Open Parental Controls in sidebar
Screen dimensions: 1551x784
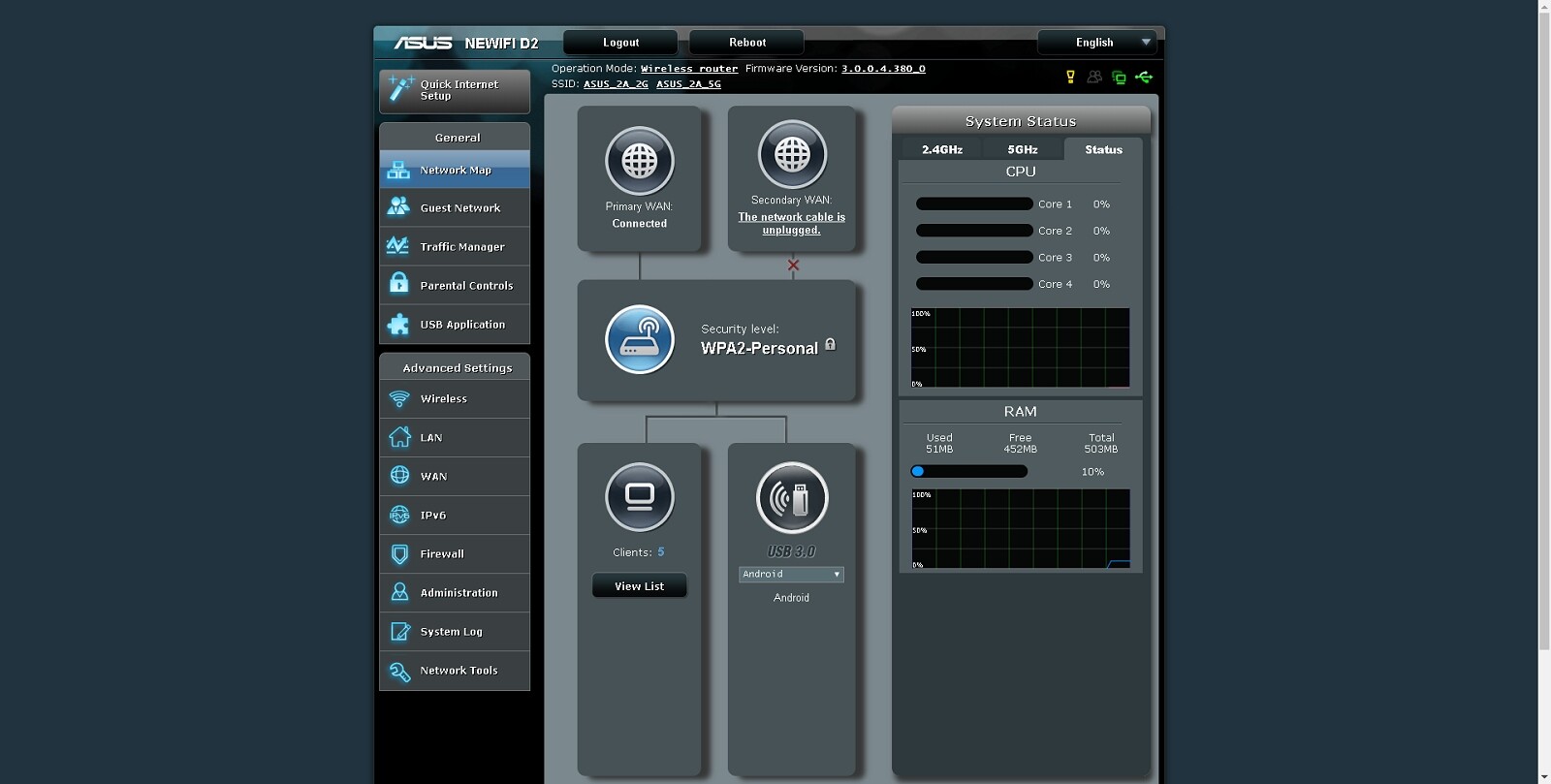click(x=455, y=285)
